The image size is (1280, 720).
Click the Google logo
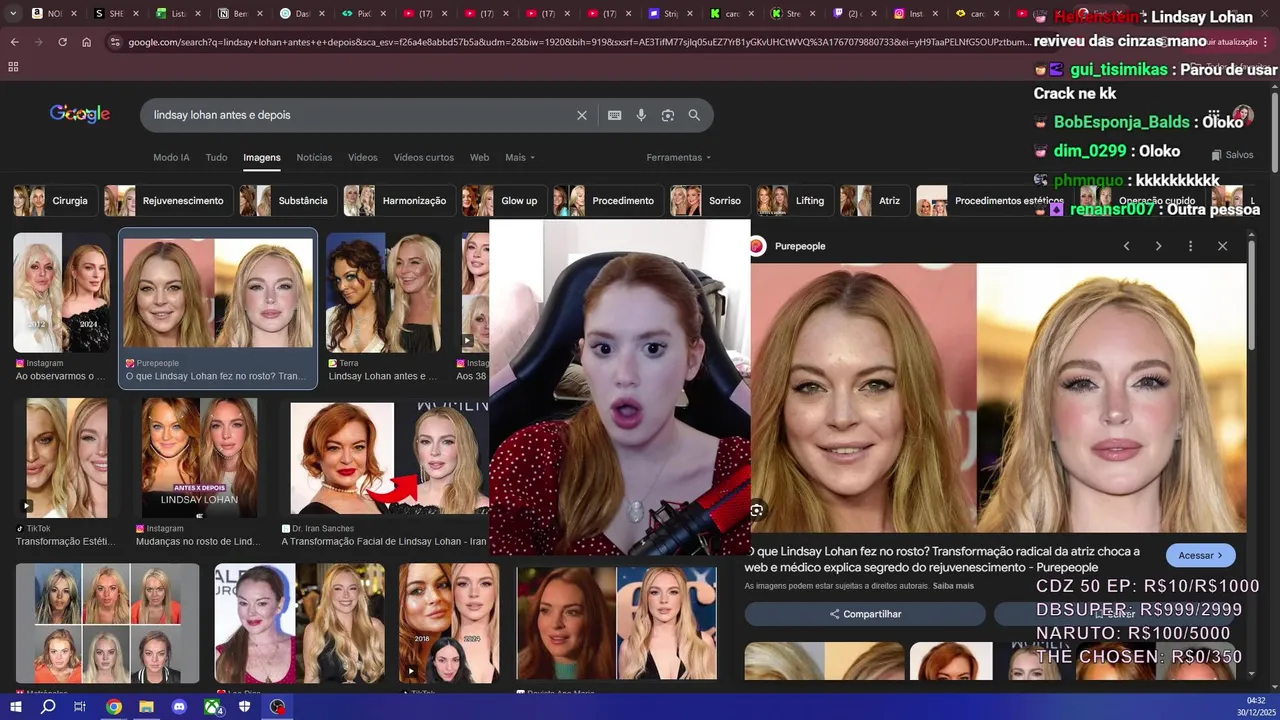click(x=80, y=114)
